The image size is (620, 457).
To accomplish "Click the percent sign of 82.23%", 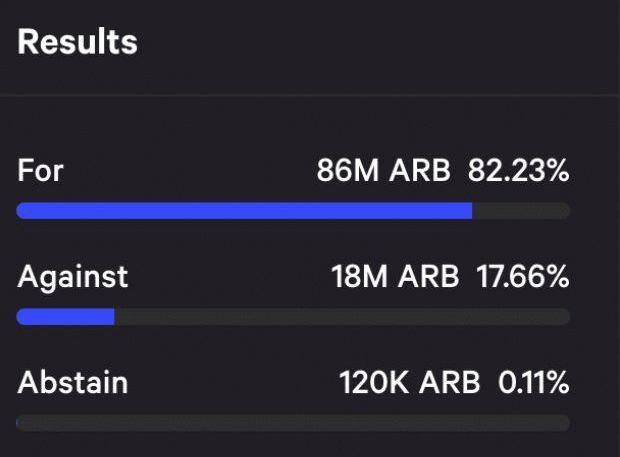I will 556,171.
